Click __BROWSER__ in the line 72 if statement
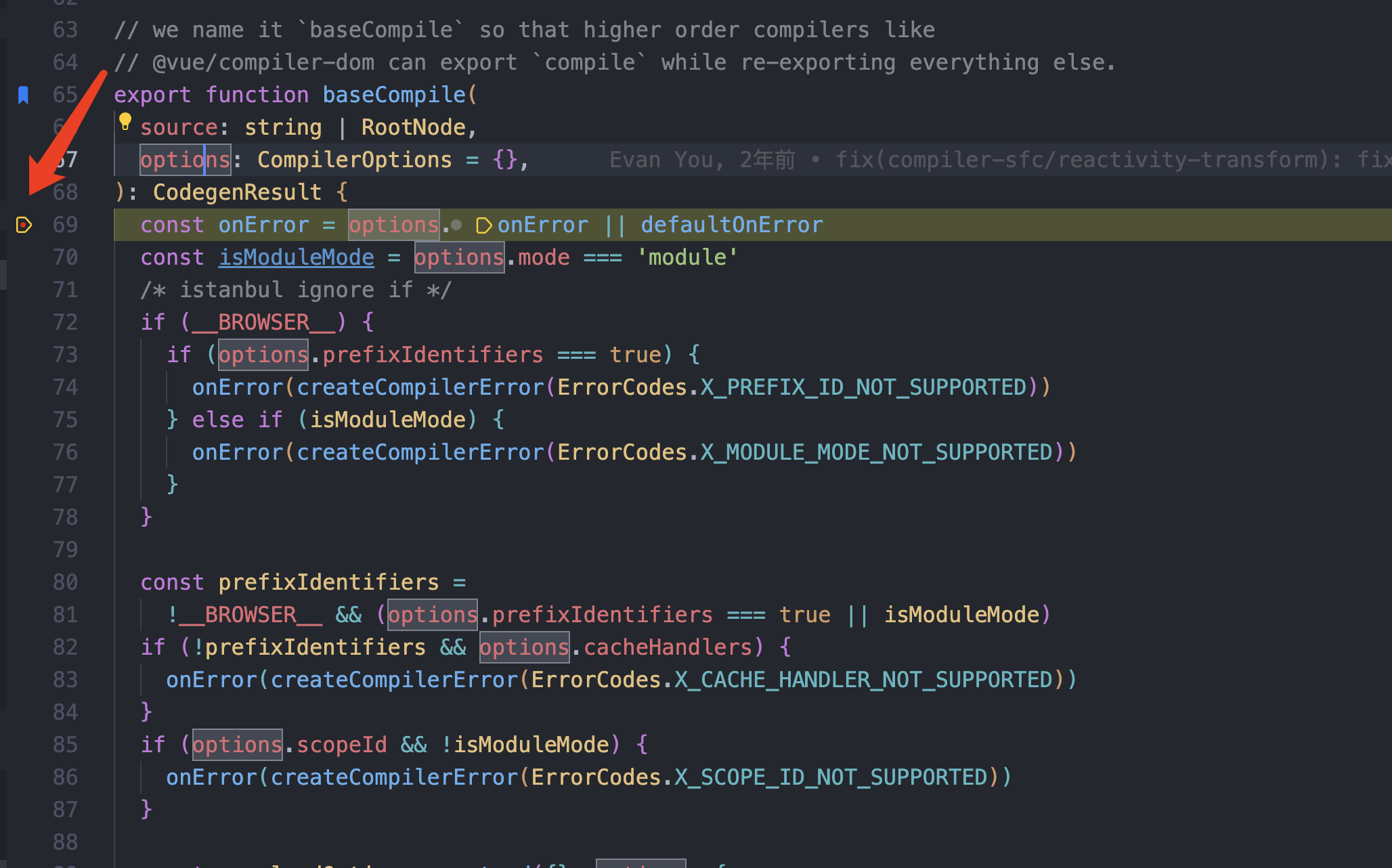 click(x=264, y=322)
